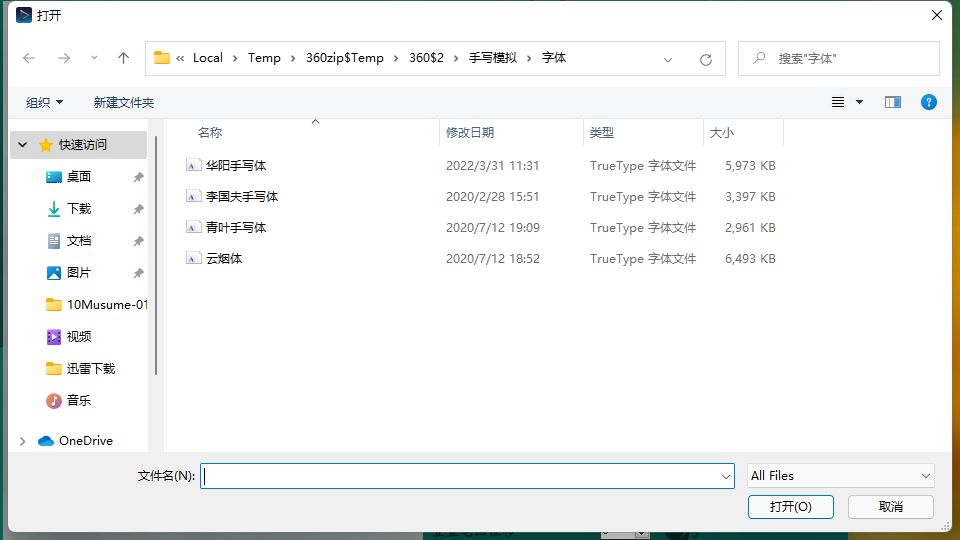Click 新建文件夹 button
960x540 pixels.
[124, 102]
